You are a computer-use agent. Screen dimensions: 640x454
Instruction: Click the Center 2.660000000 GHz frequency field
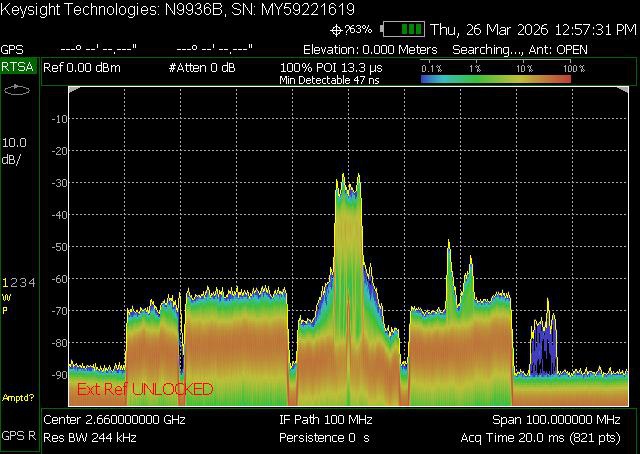coord(115,420)
